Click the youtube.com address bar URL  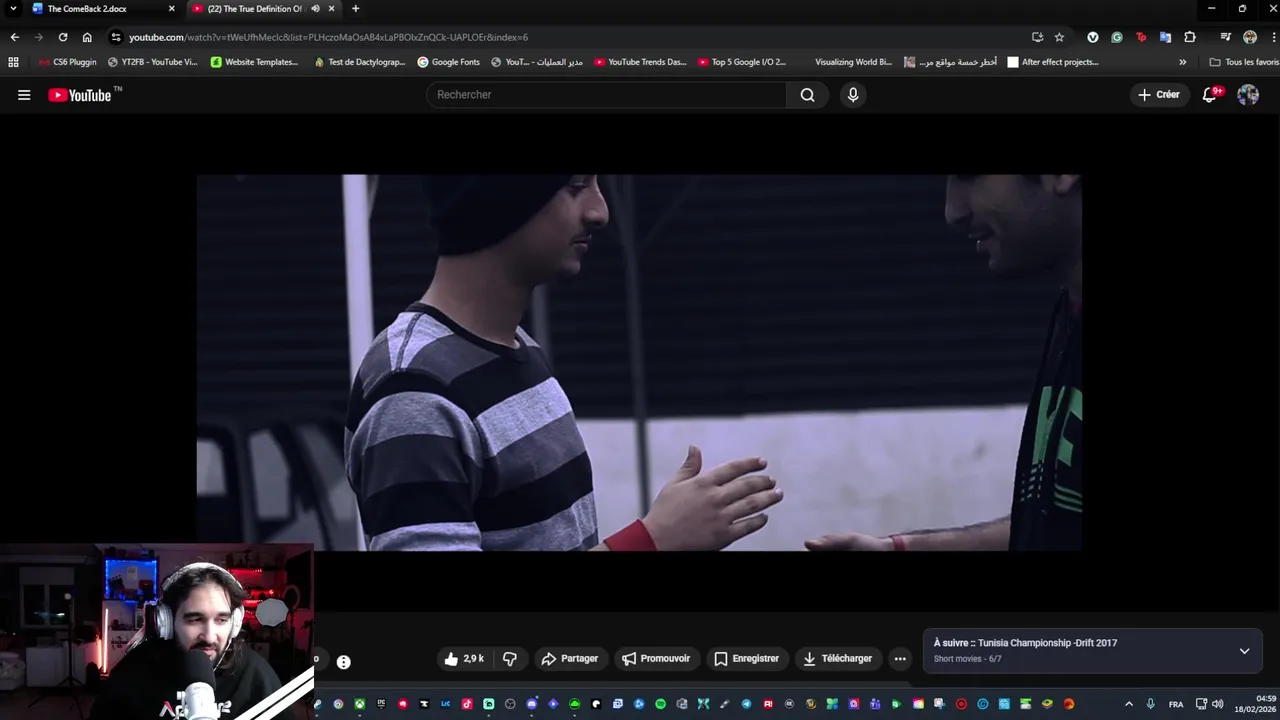click(328, 37)
